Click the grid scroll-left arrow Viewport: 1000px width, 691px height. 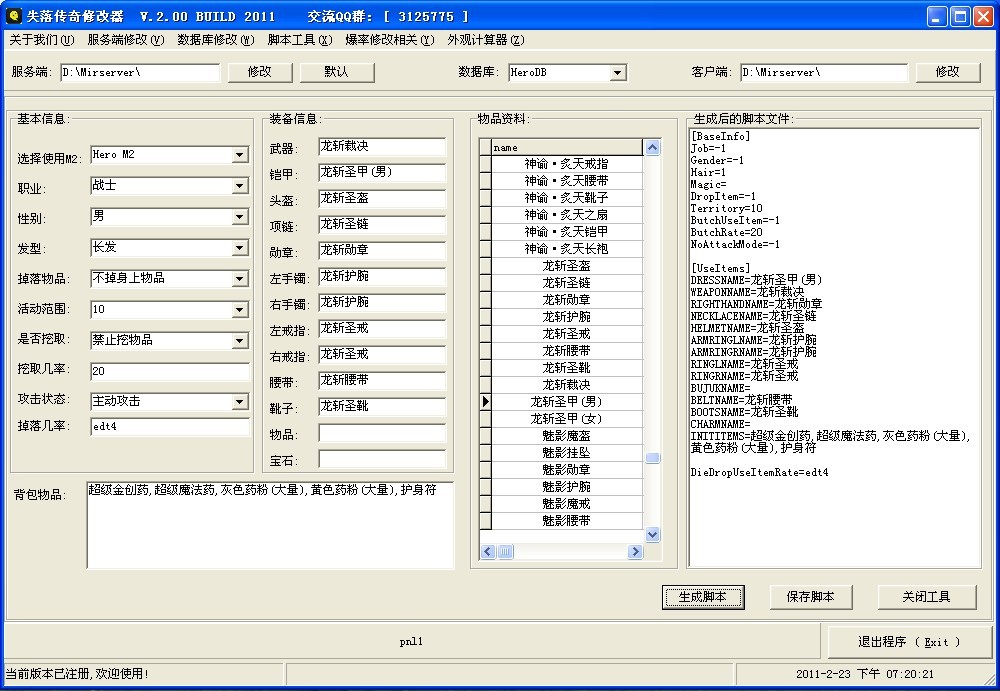tap(489, 552)
